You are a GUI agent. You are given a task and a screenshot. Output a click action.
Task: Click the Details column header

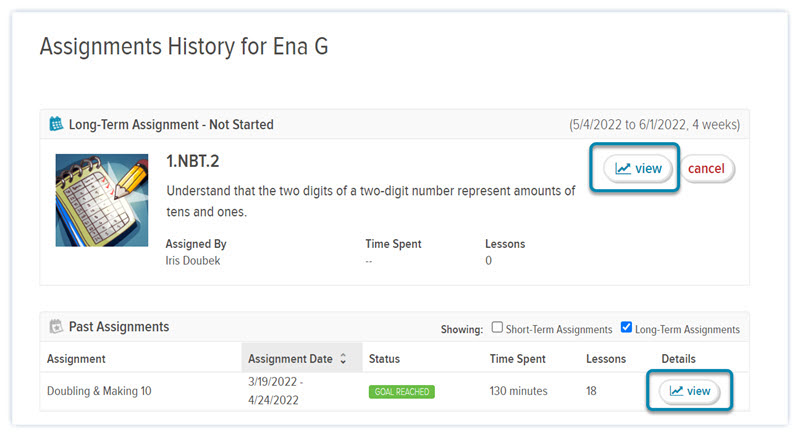pos(678,358)
